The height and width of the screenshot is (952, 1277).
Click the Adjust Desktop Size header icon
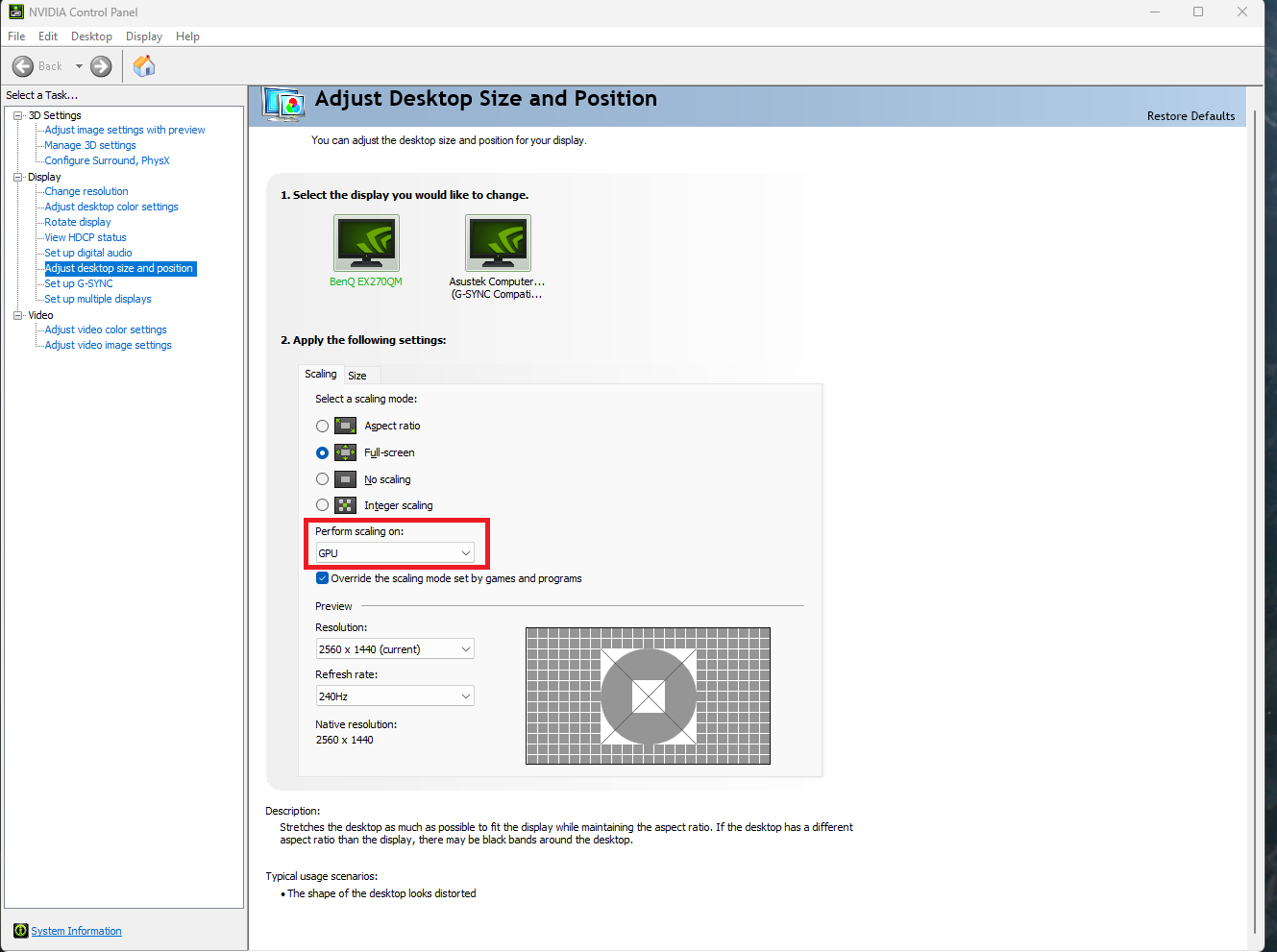(x=284, y=105)
